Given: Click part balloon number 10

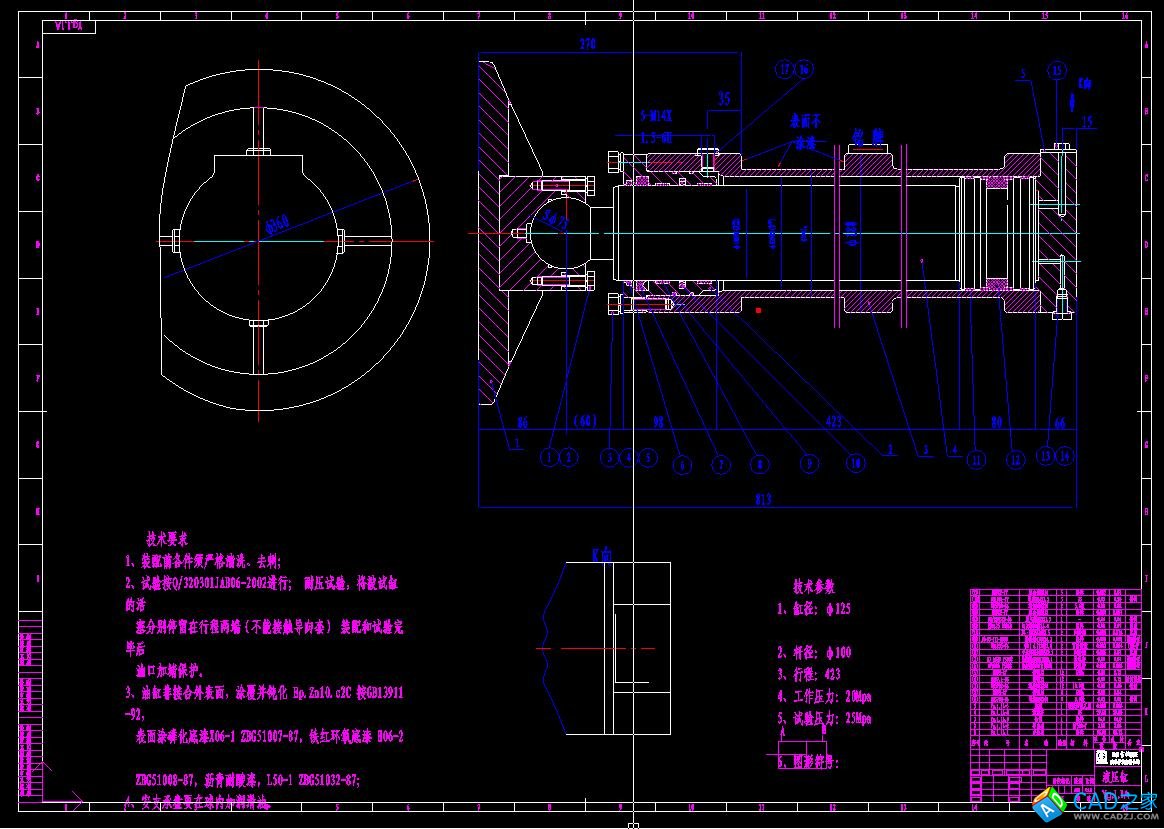Looking at the screenshot, I should tap(855, 463).
